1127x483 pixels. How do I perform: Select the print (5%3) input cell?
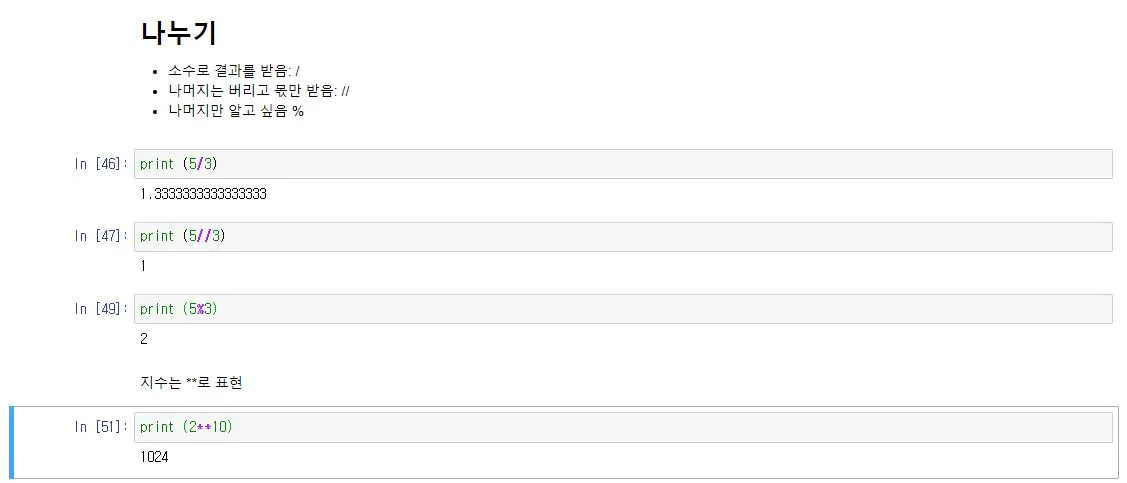click(x=622, y=309)
